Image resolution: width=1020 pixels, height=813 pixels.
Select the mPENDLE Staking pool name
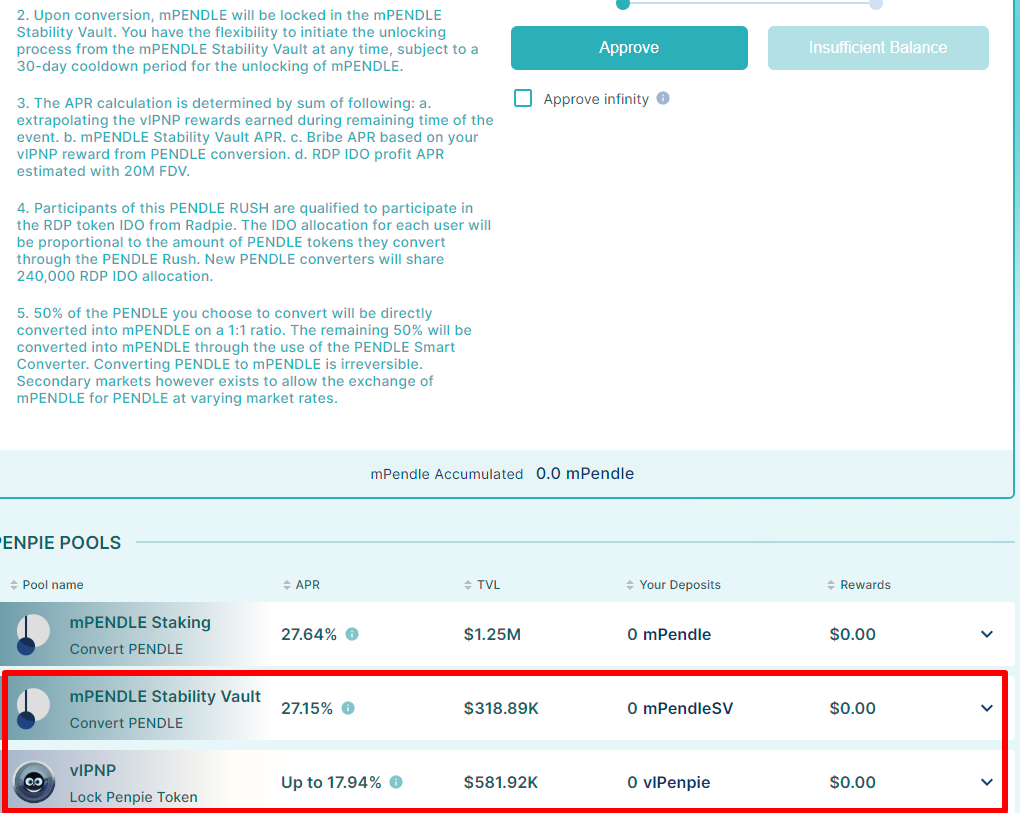[x=140, y=622]
